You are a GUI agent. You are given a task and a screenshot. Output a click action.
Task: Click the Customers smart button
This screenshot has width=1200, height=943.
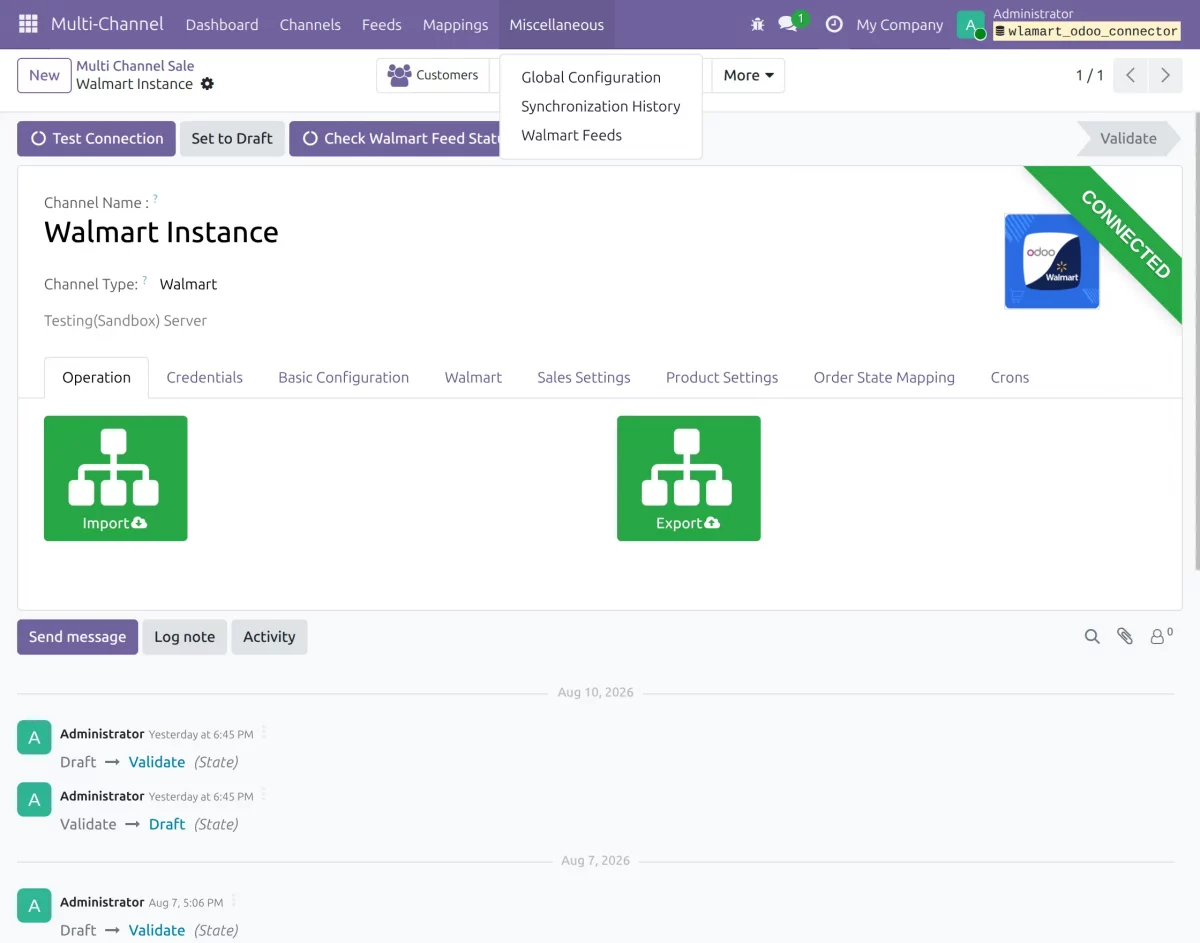click(433, 75)
